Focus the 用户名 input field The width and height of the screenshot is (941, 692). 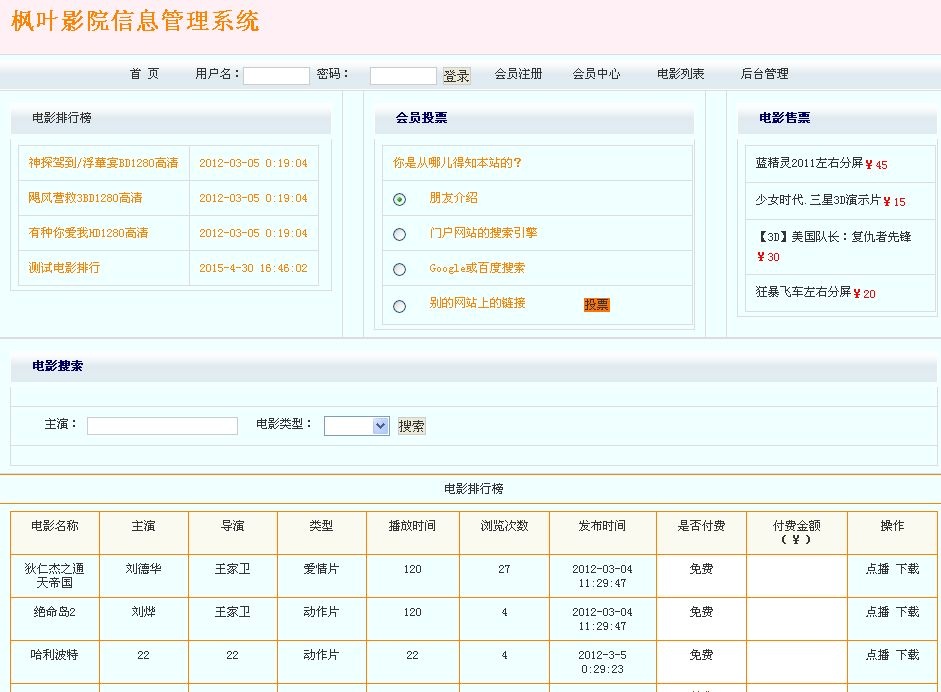click(276, 76)
